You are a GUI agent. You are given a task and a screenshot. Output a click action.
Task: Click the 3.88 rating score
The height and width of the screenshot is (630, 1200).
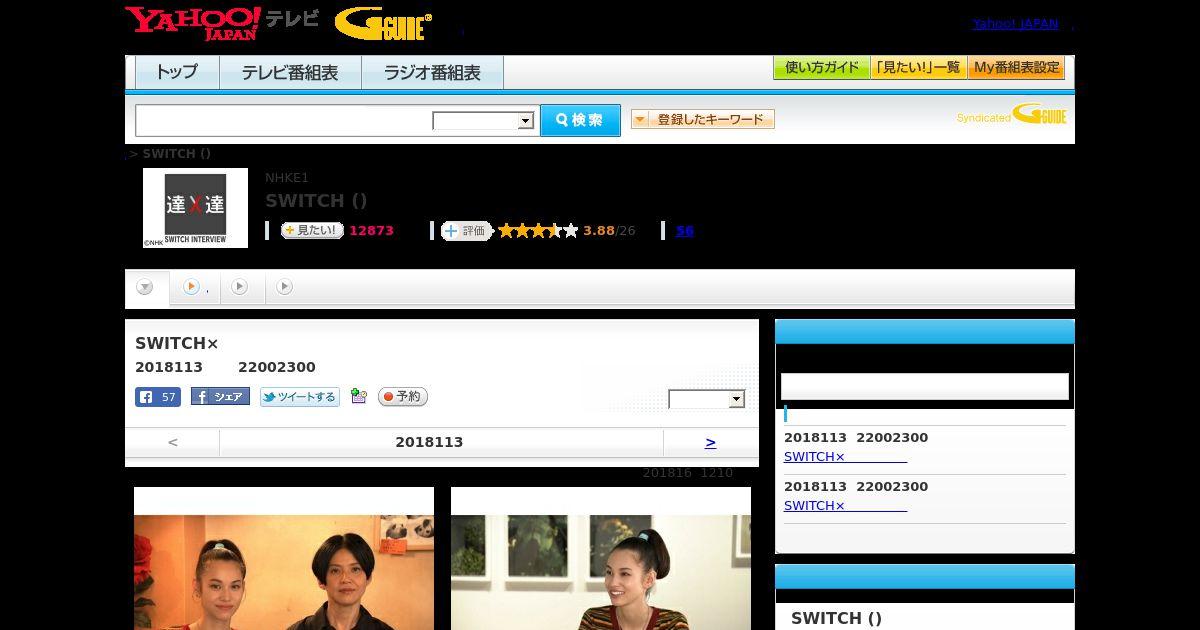599,231
